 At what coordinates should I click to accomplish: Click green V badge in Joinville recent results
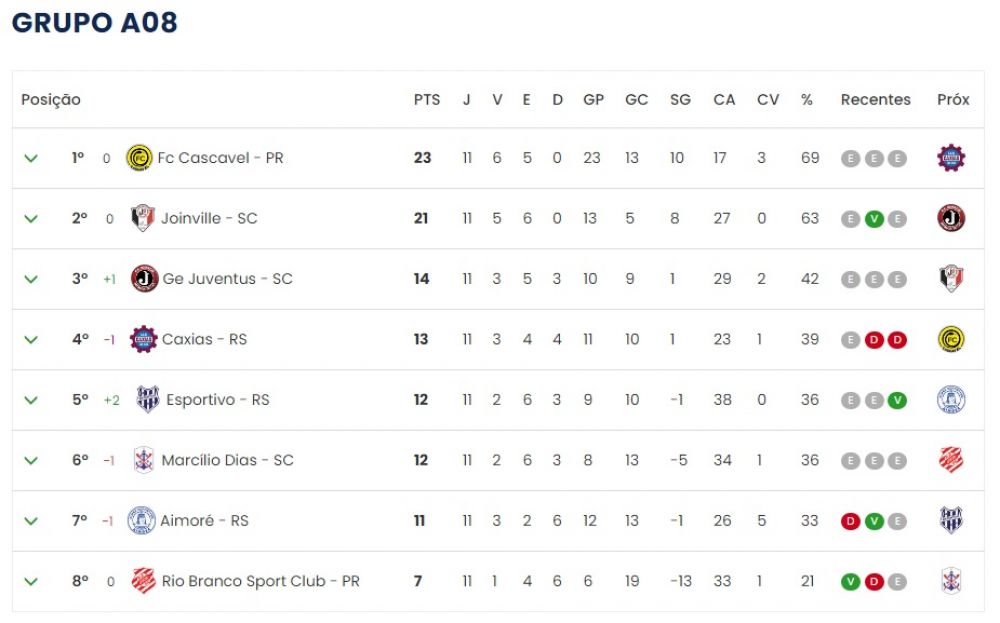[x=874, y=219]
